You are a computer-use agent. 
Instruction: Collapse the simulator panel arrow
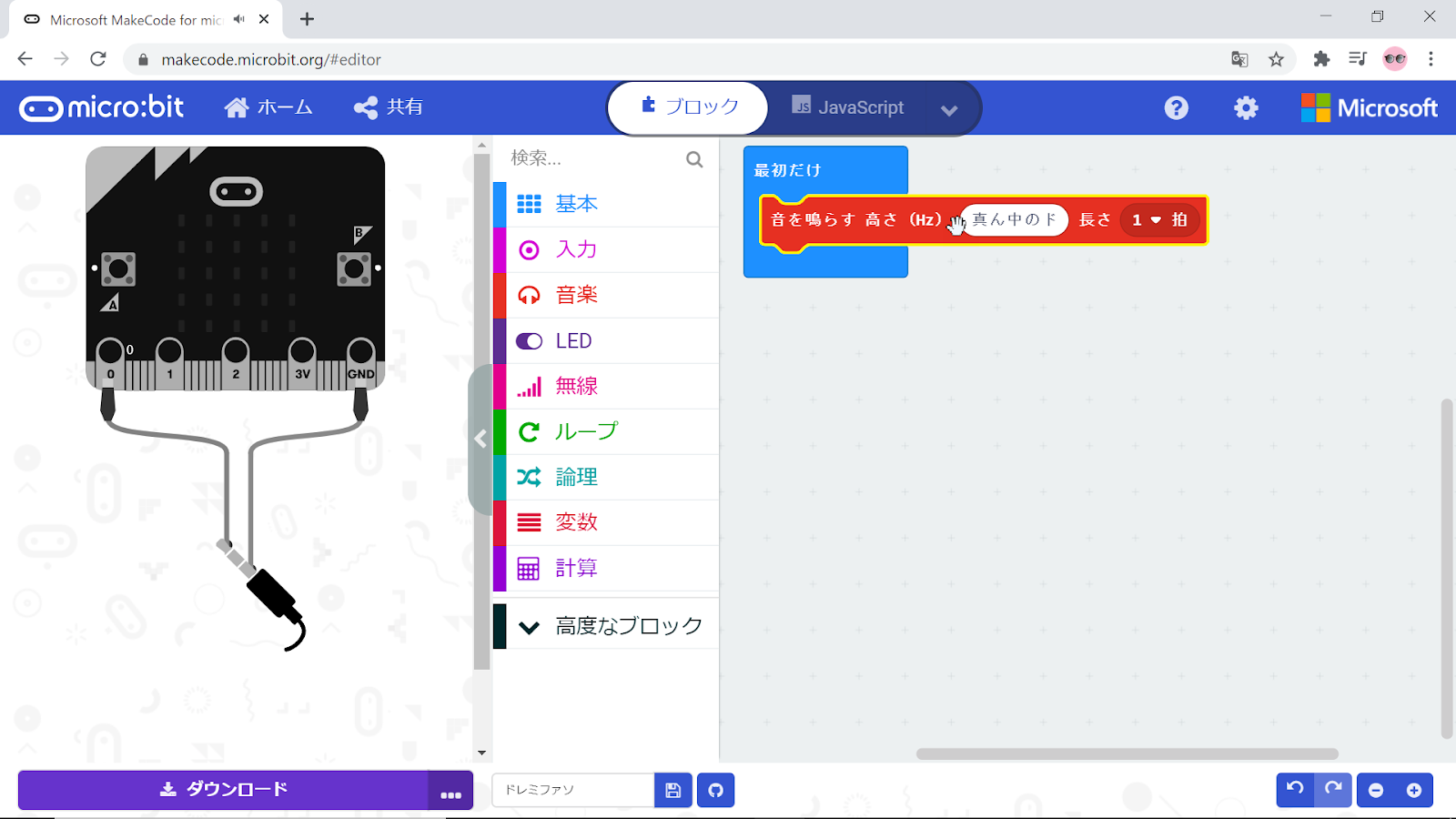coord(480,440)
